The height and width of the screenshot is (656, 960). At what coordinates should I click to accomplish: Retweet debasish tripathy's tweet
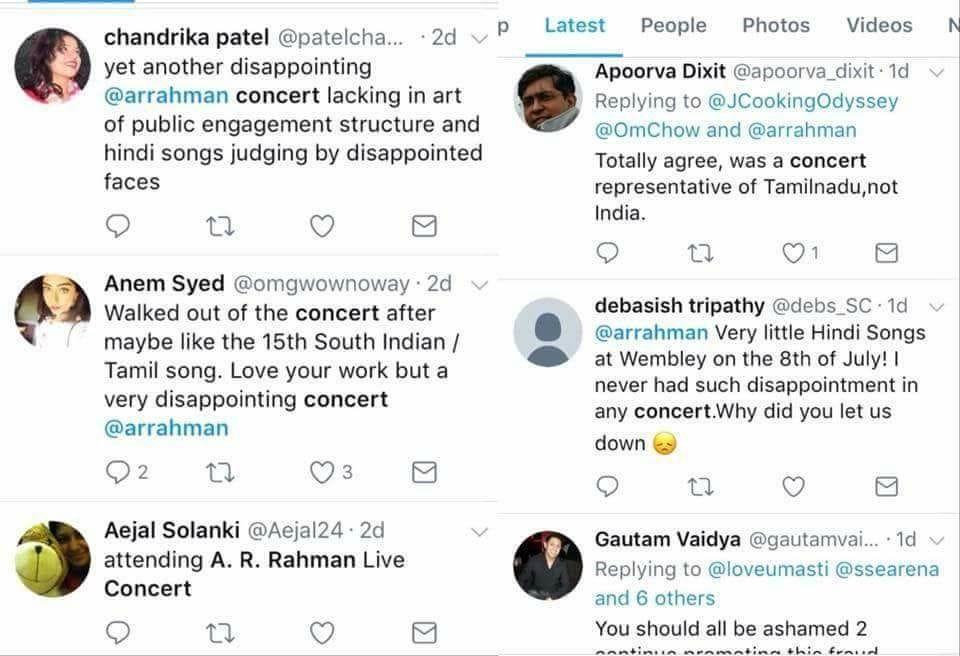(x=701, y=486)
